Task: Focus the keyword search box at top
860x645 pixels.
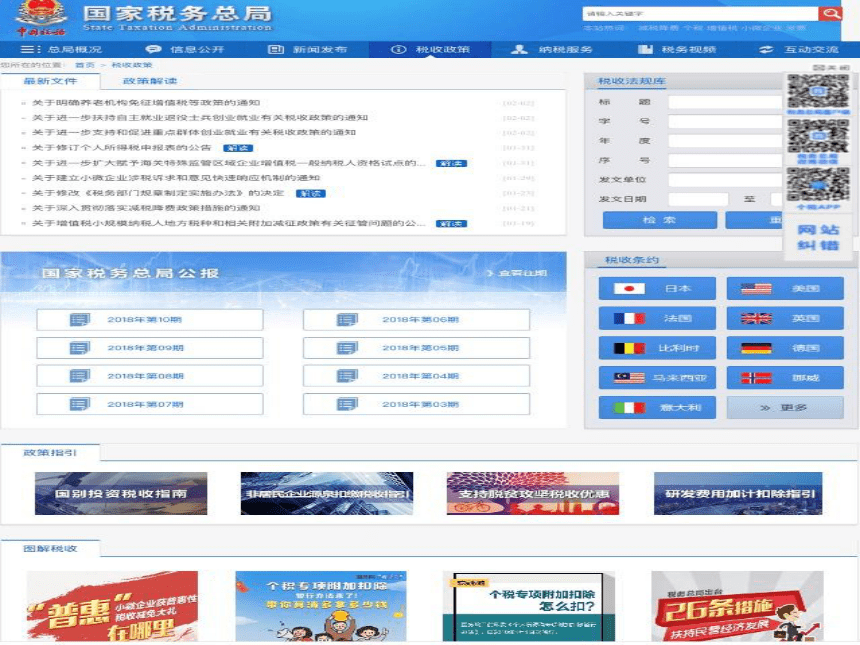Action: pos(700,13)
